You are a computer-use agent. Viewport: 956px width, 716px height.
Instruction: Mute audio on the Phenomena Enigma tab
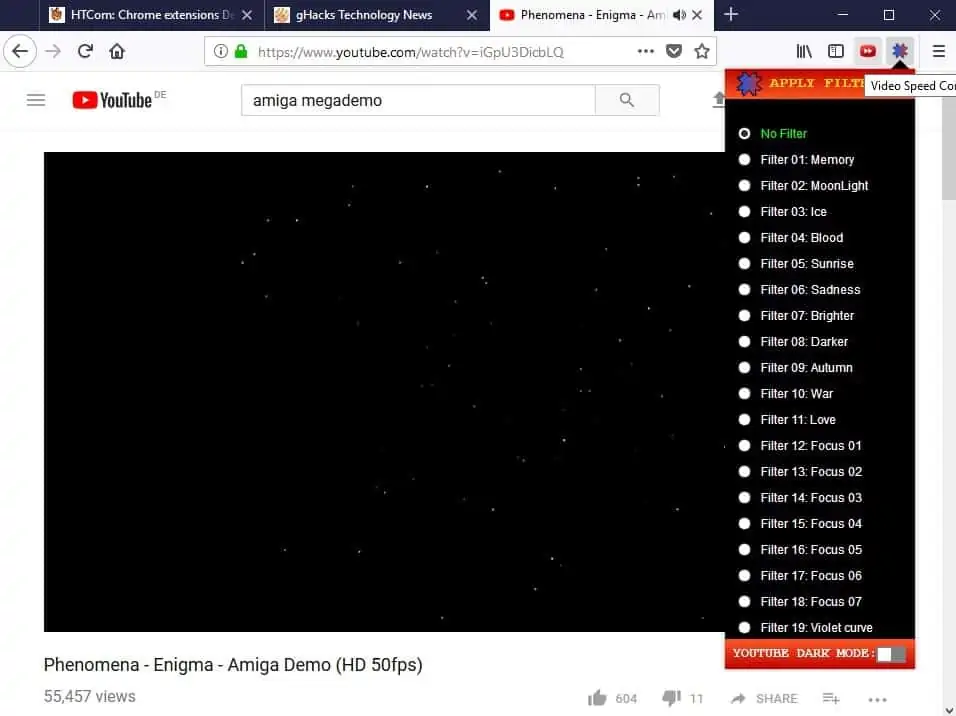pos(679,15)
